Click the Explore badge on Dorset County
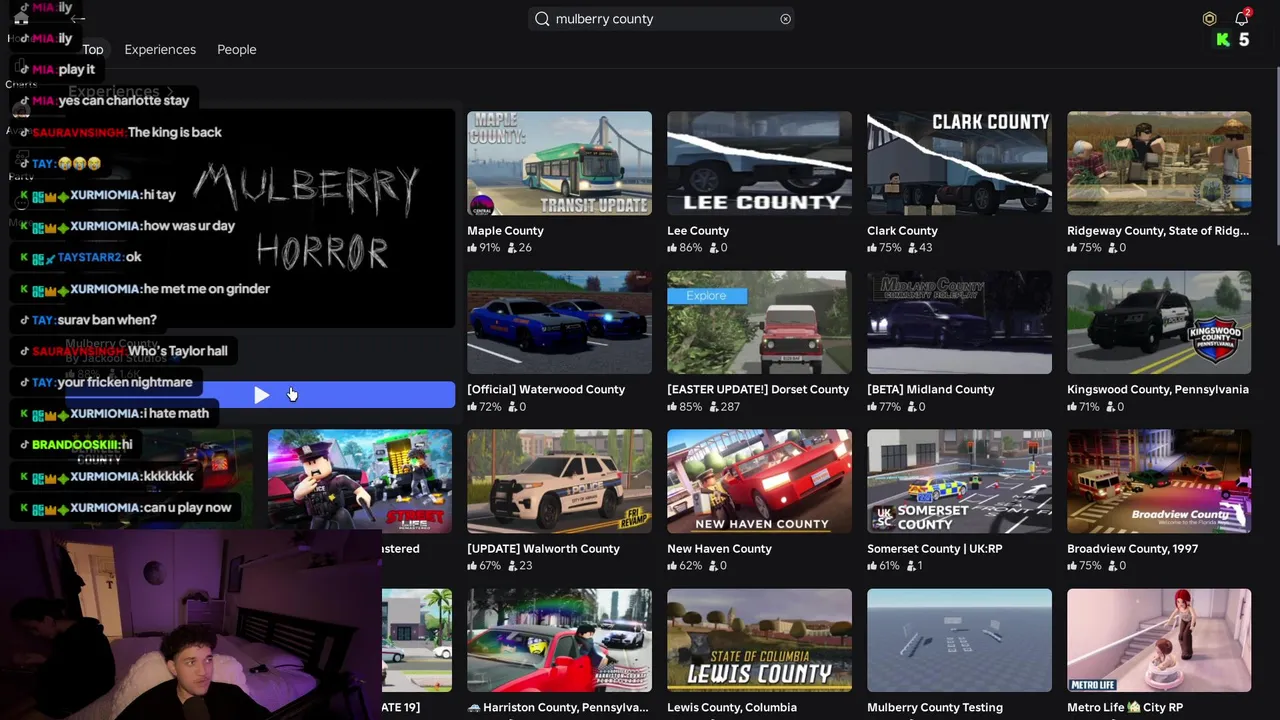 point(706,296)
